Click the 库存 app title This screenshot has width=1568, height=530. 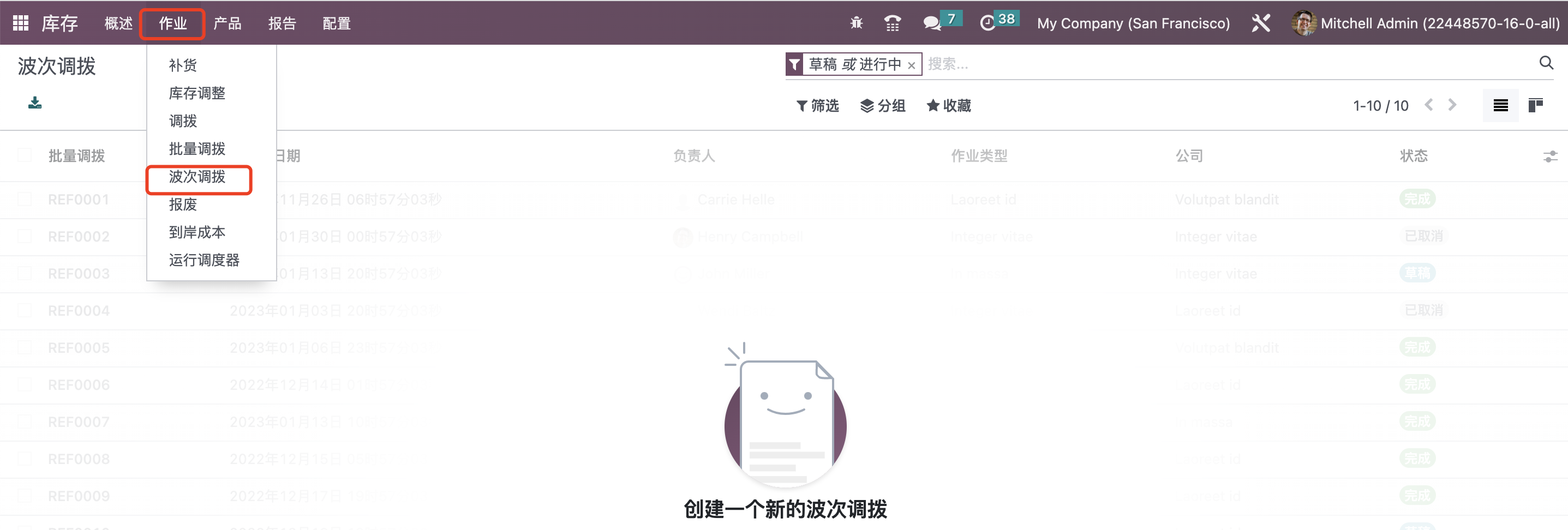(x=59, y=23)
